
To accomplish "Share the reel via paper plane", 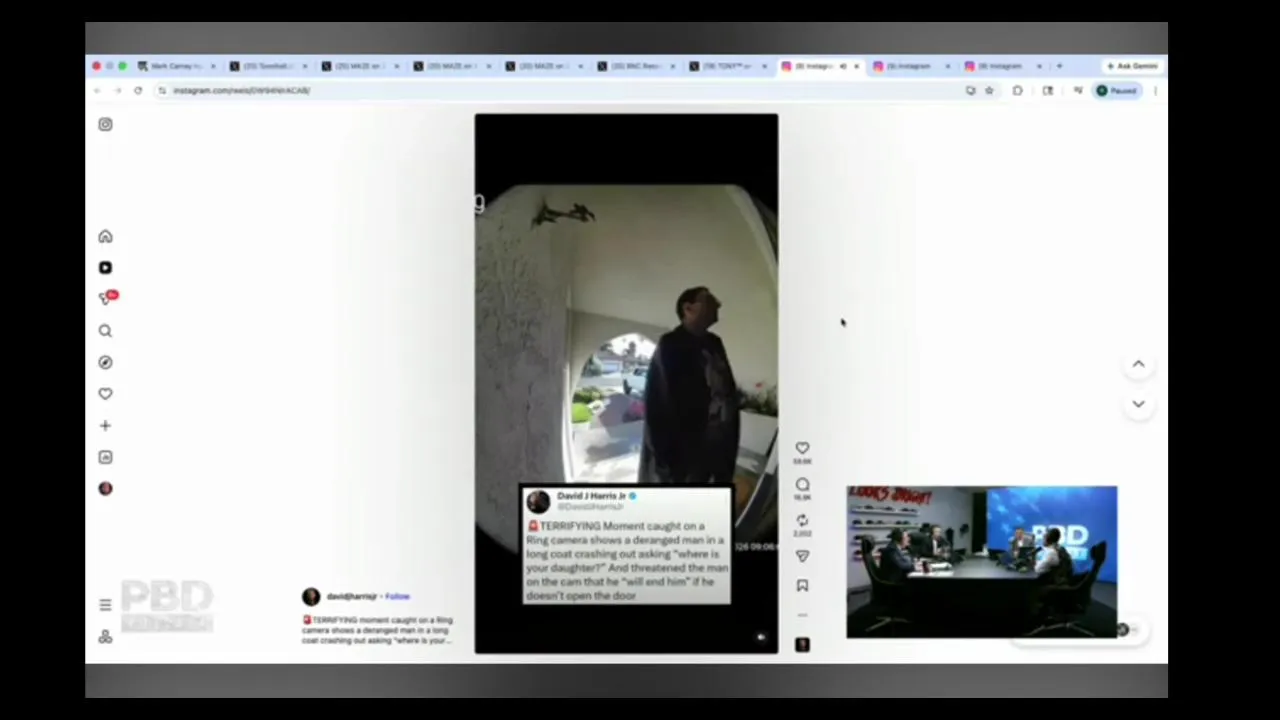I will (x=802, y=556).
